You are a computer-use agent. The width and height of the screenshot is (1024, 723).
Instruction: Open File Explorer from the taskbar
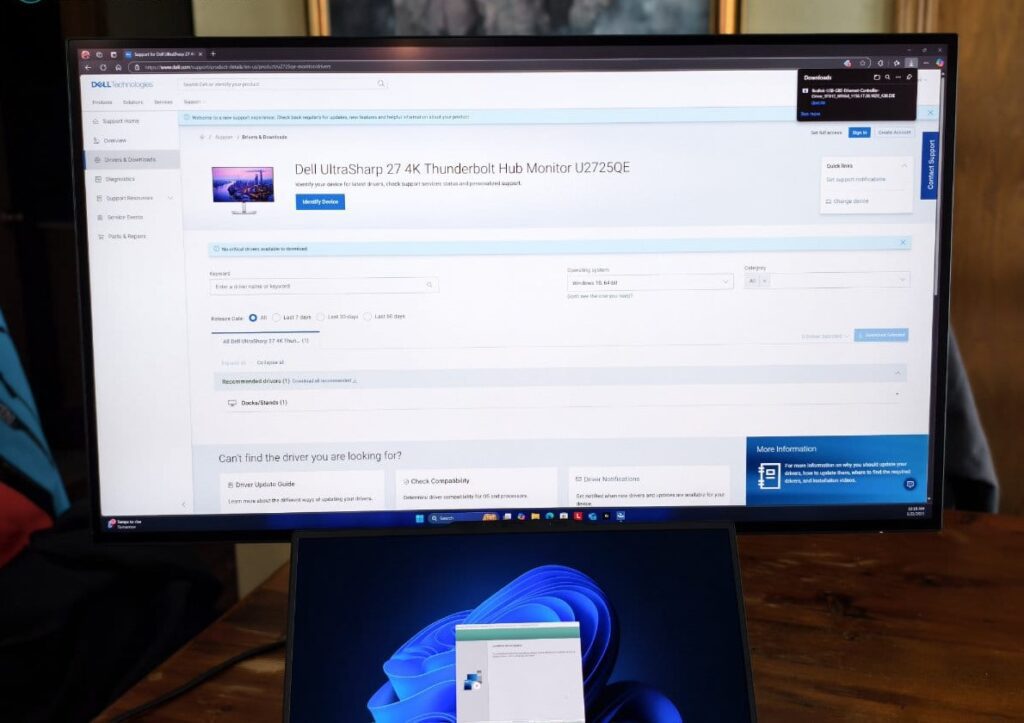536,516
